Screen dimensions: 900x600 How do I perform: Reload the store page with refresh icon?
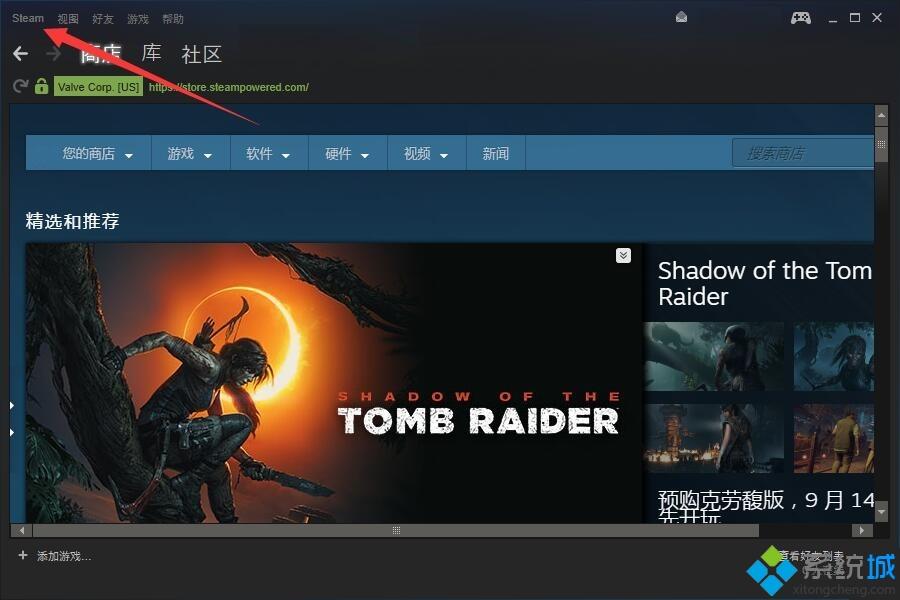point(18,87)
